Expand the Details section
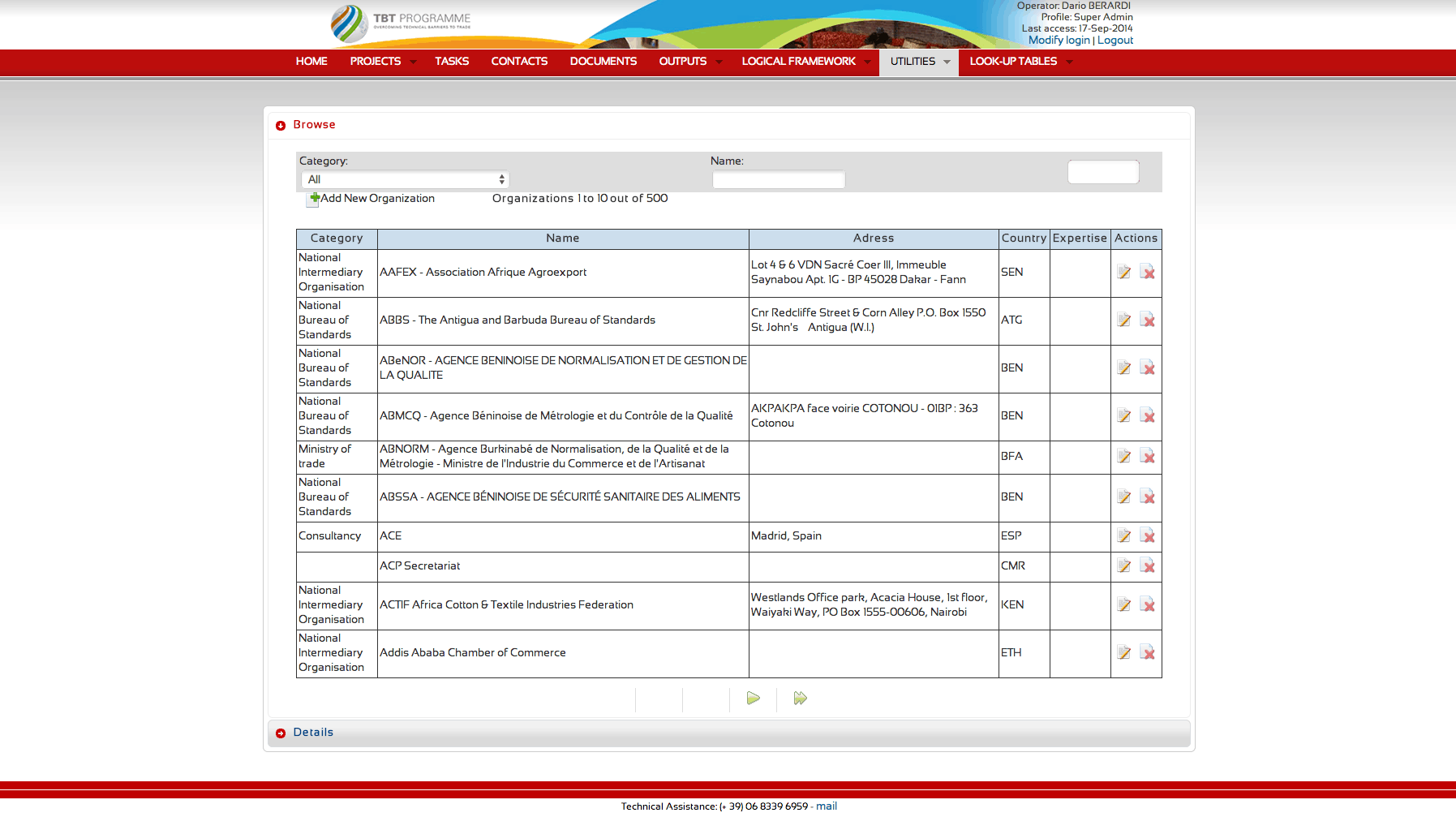Screen dimensions: 1456x817 pos(281,733)
